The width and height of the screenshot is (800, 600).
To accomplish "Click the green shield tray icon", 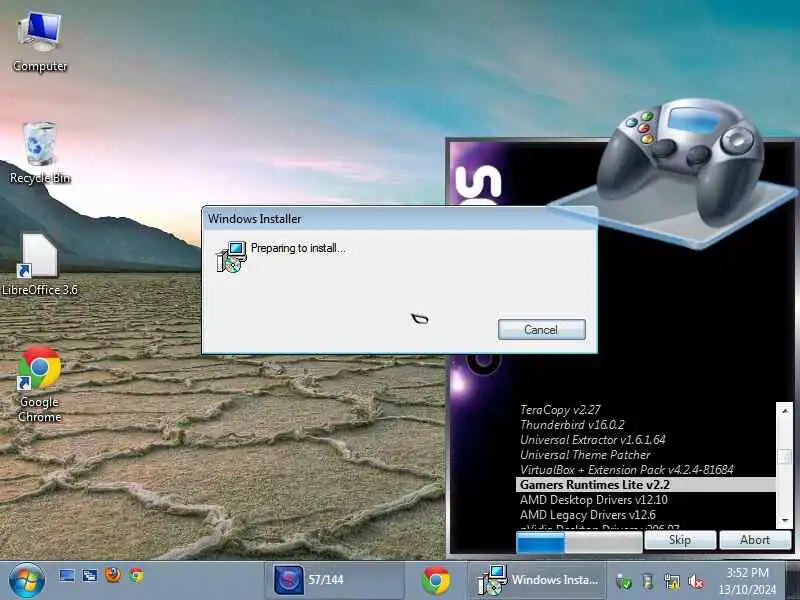I will click(623, 581).
